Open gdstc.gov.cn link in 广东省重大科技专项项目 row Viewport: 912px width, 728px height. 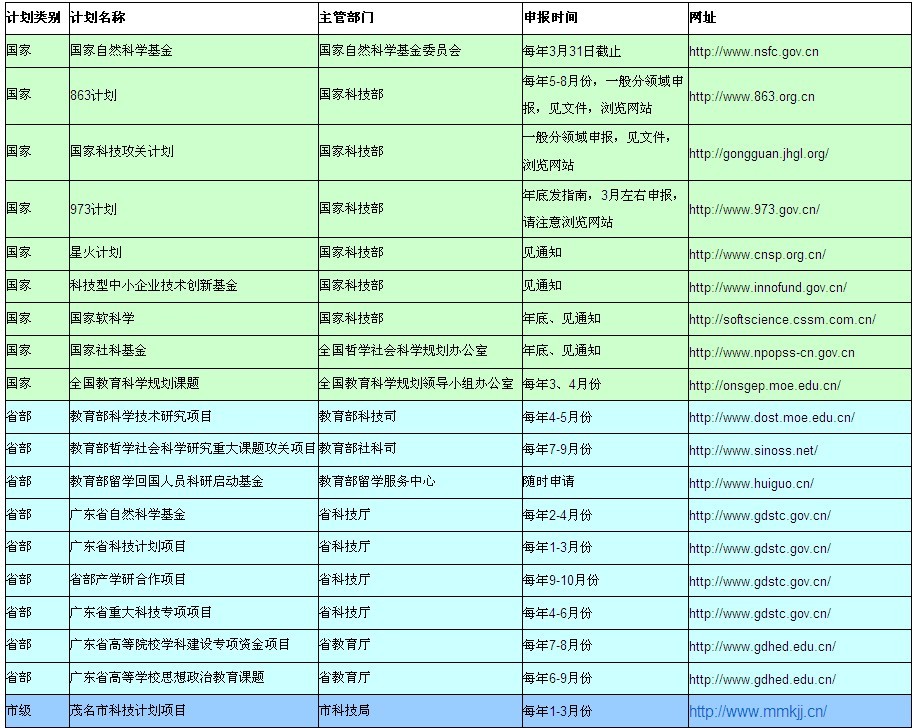(760, 613)
